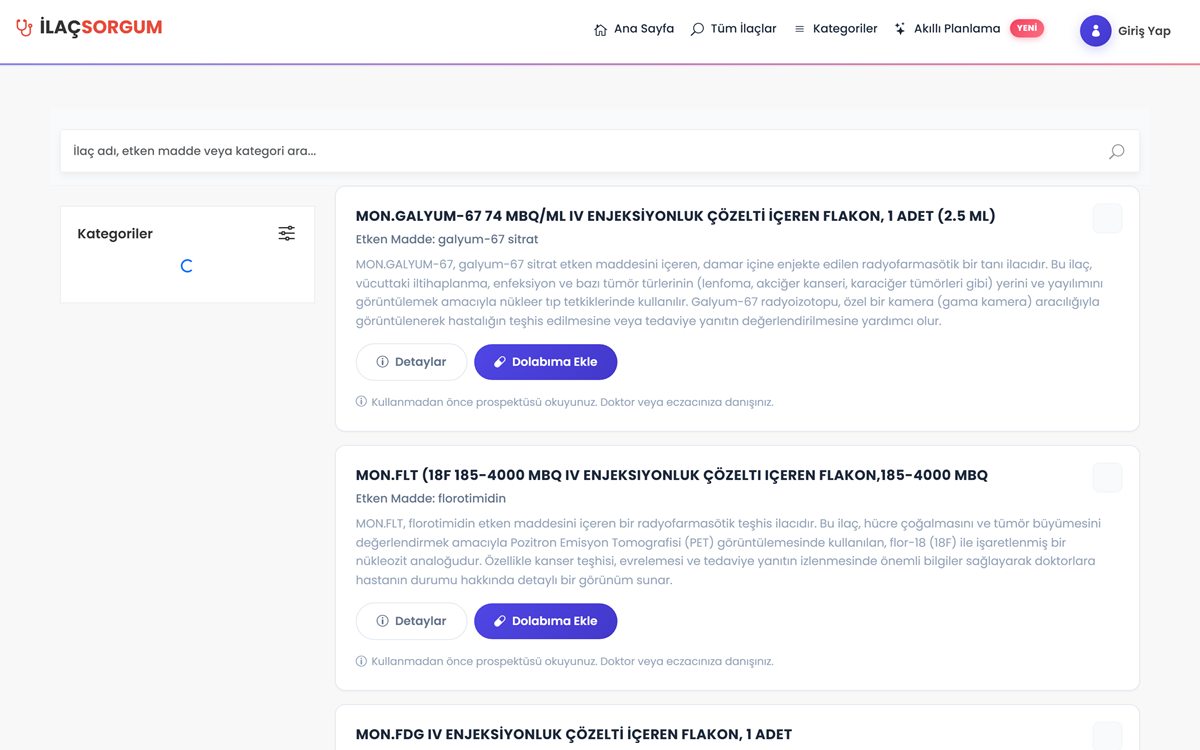Click the MON.FDG IV ENJEKSİYONLUK title
The width and height of the screenshot is (1200, 750).
pyautogui.click(x=574, y=734)
